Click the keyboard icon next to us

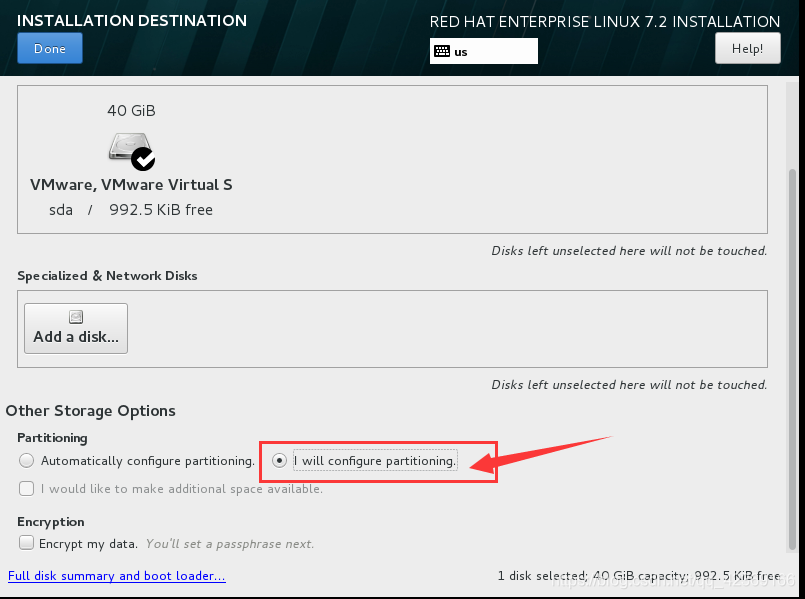[442, 51]
